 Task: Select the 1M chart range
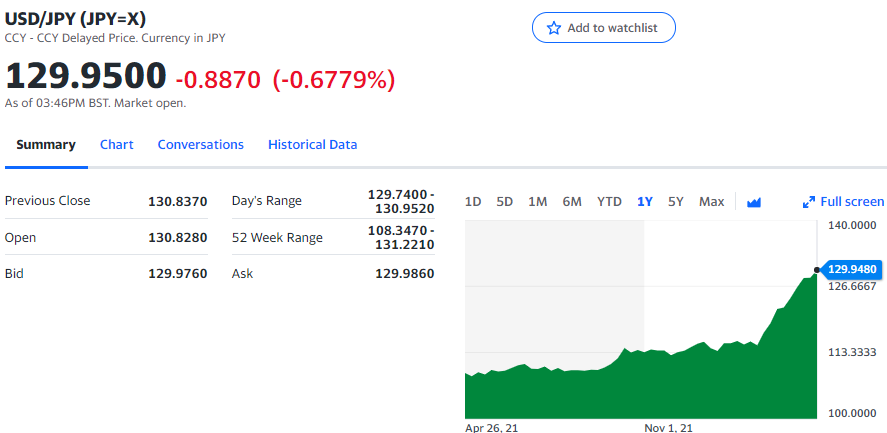pyautogui.click(x=537, y=202)
